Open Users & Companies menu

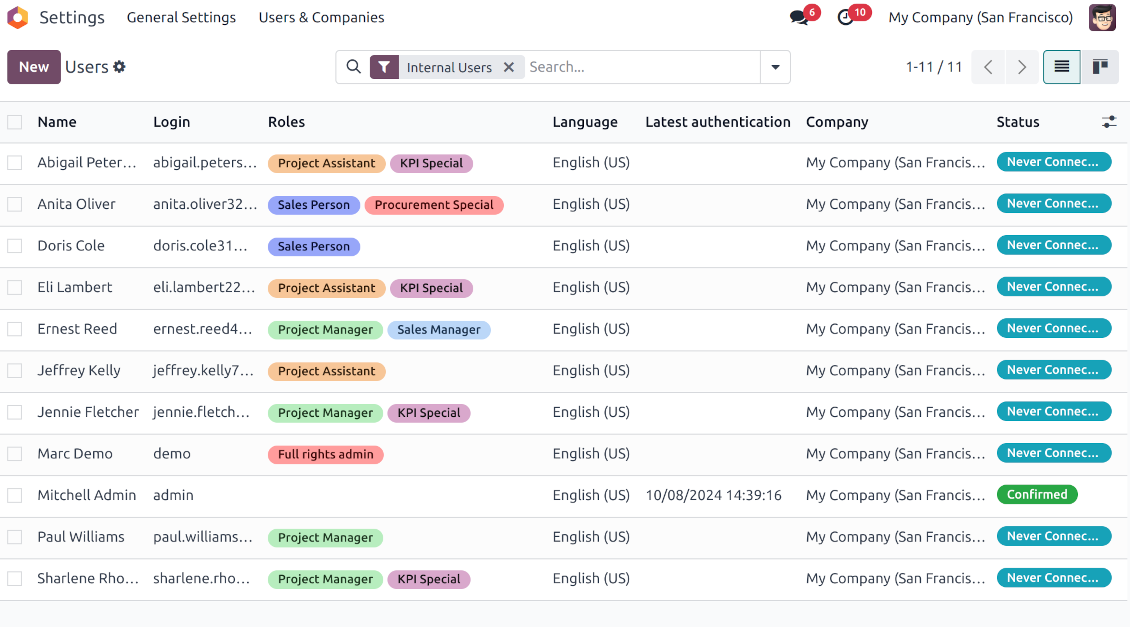tap(321, 18)
